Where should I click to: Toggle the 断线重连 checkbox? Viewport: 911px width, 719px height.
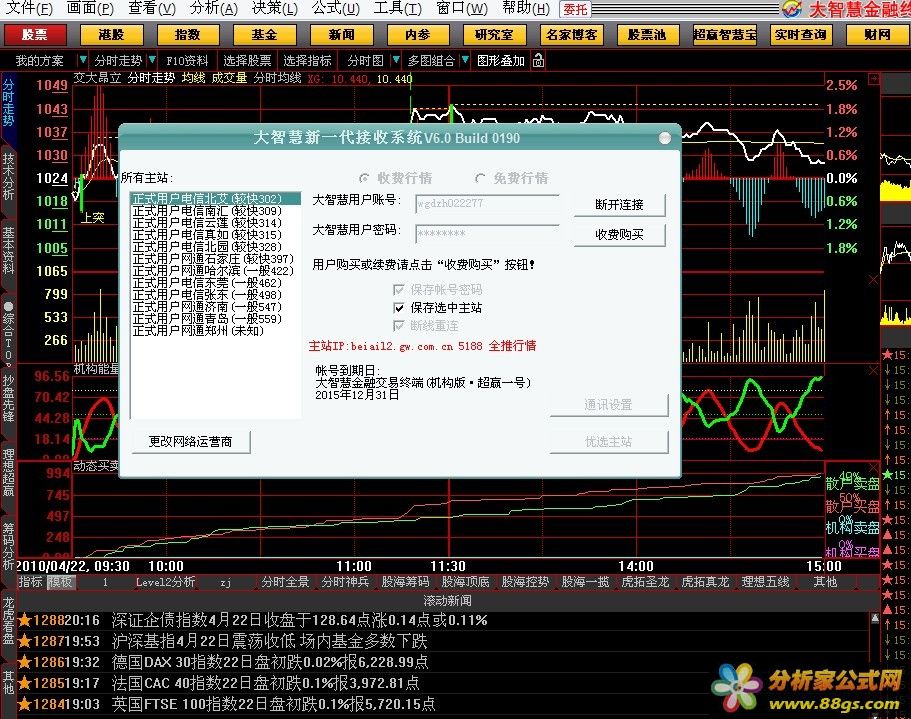399,325
